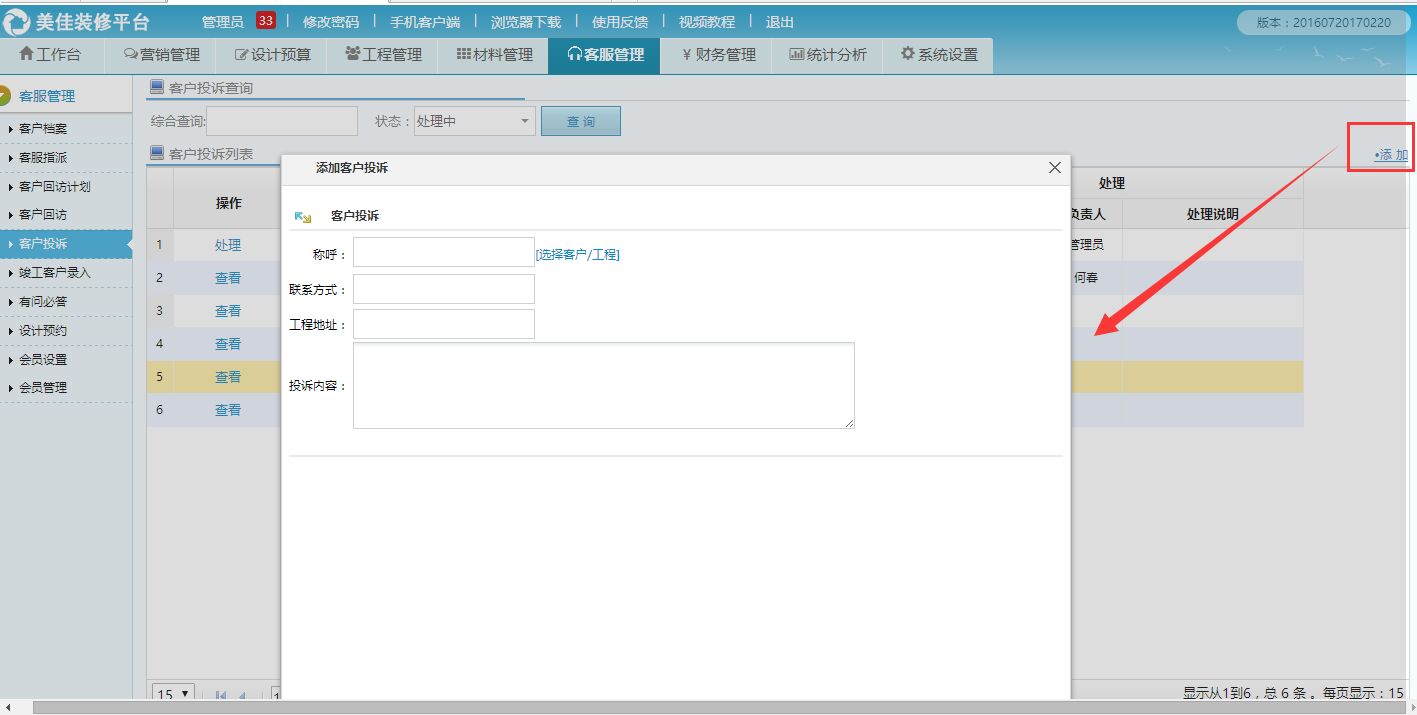This screenshot has width=1417, height=715.
Task: Click the 添加 link on the right
Action: 1390,155
